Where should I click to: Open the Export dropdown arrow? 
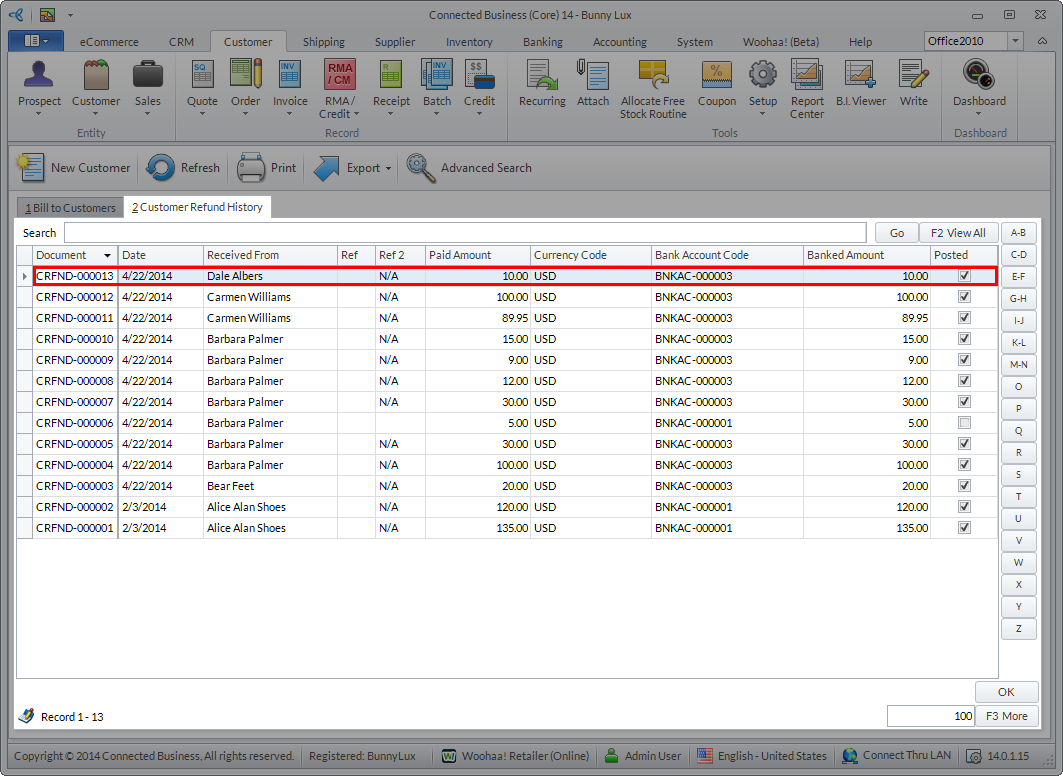[x=388, y=168]
